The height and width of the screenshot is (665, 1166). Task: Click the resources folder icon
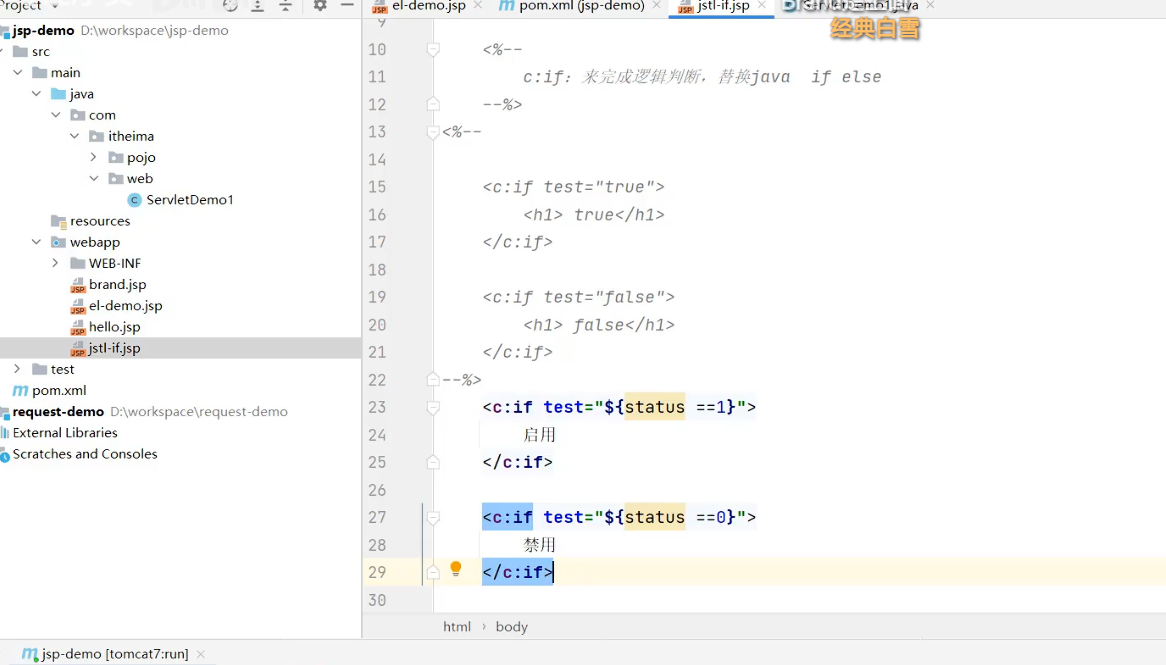[x=58, y=221]
